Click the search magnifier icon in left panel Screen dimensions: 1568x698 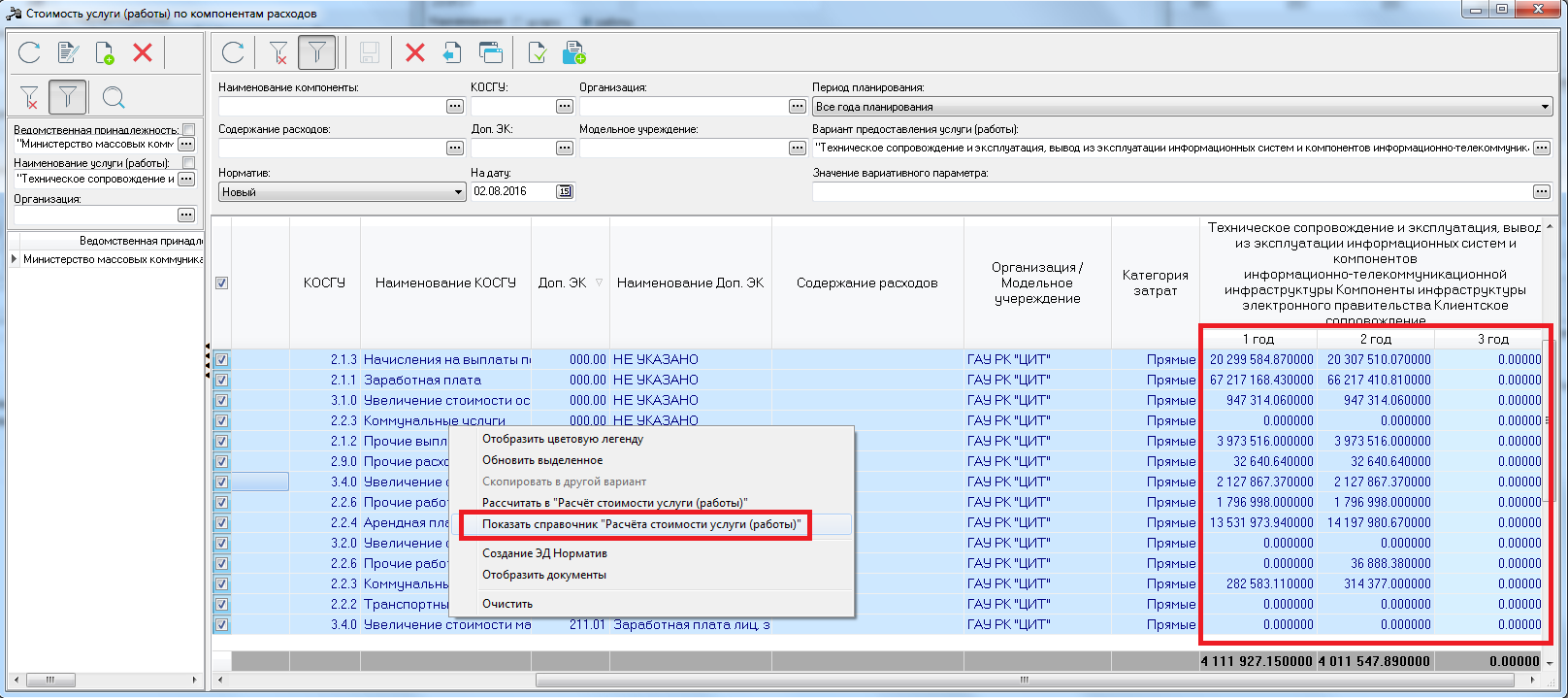[114, 97]
